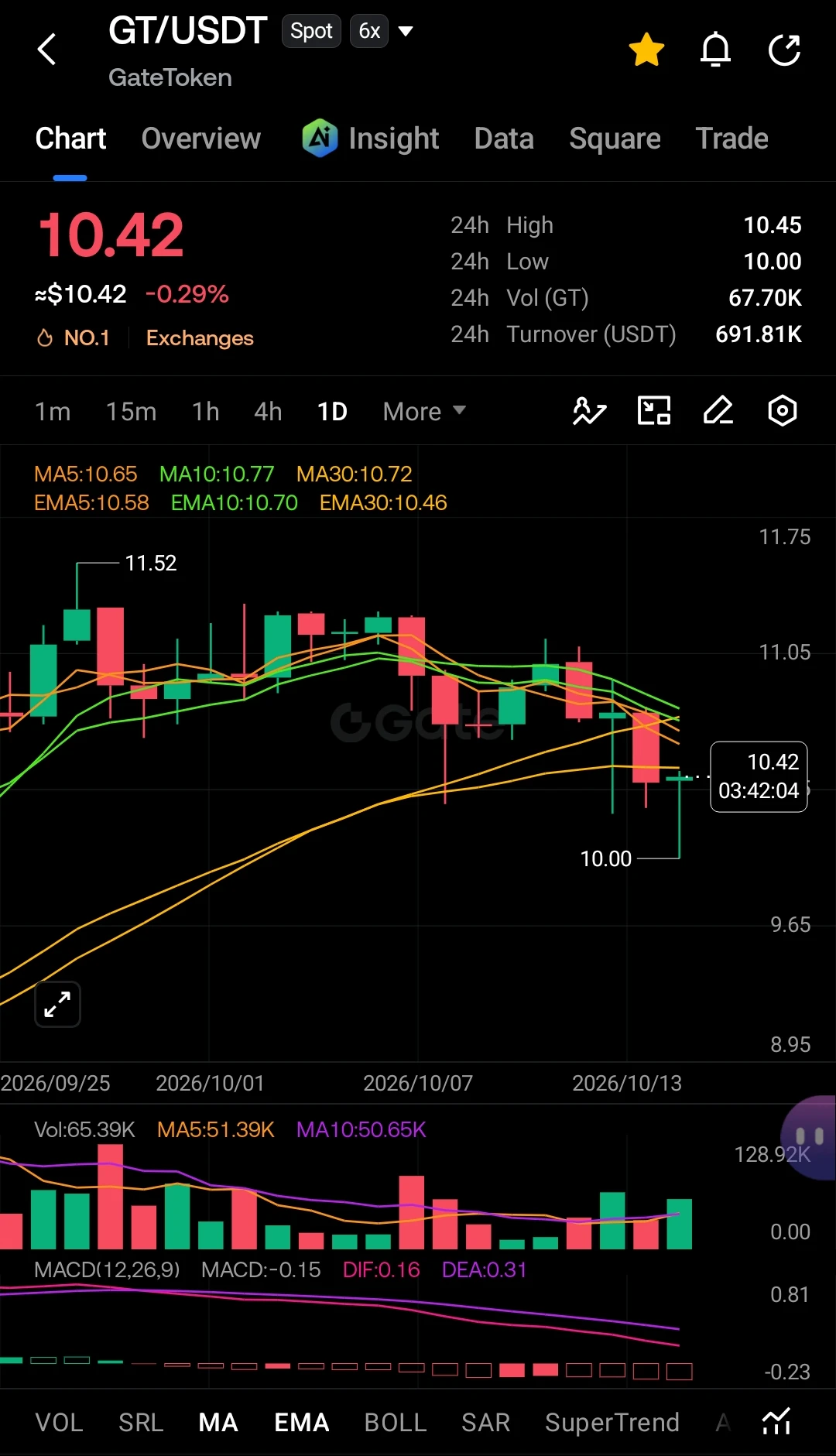Expand the trading pair dropdown arrow

406,31
